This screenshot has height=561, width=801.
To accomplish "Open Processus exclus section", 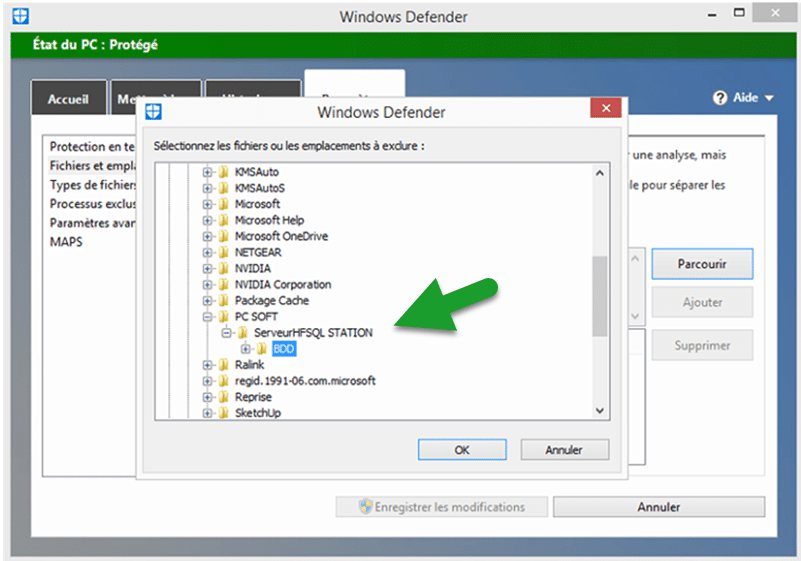I will point(92,204).
